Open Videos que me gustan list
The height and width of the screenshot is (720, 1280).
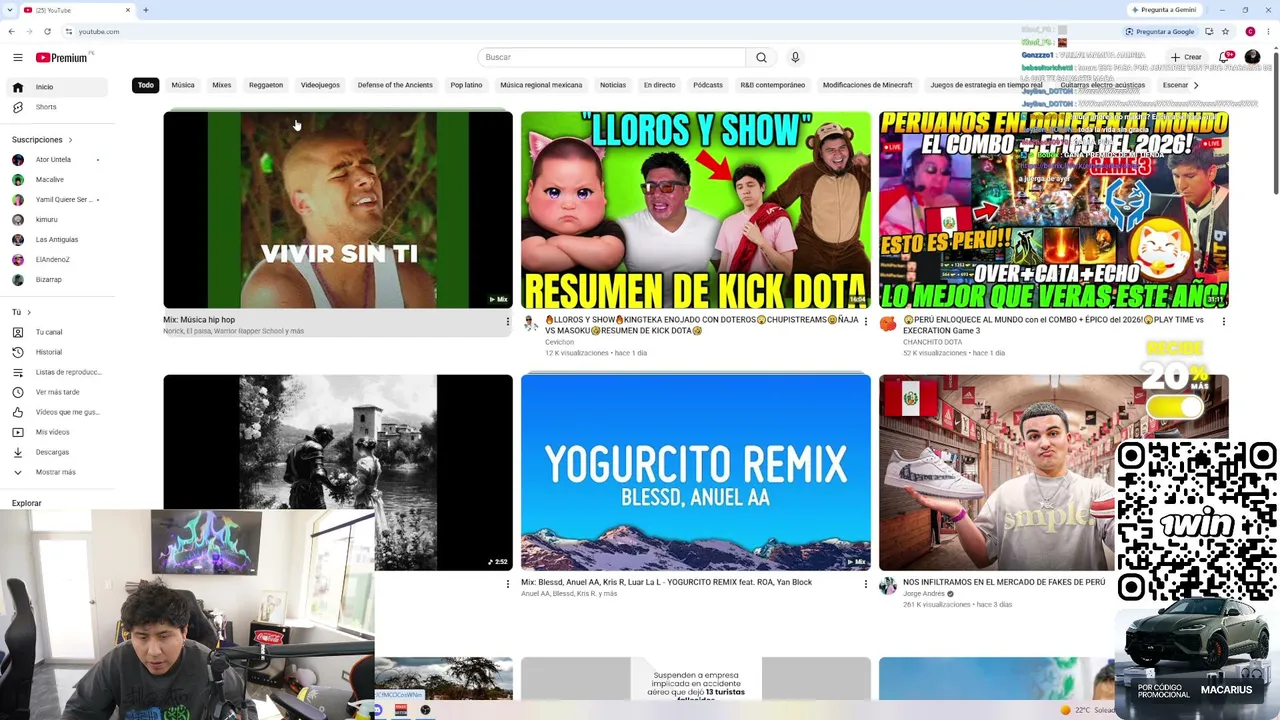[x=58, y=412]
